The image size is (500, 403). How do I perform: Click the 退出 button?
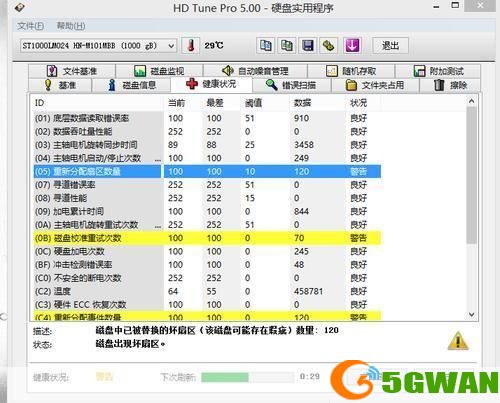click(390, 45)
